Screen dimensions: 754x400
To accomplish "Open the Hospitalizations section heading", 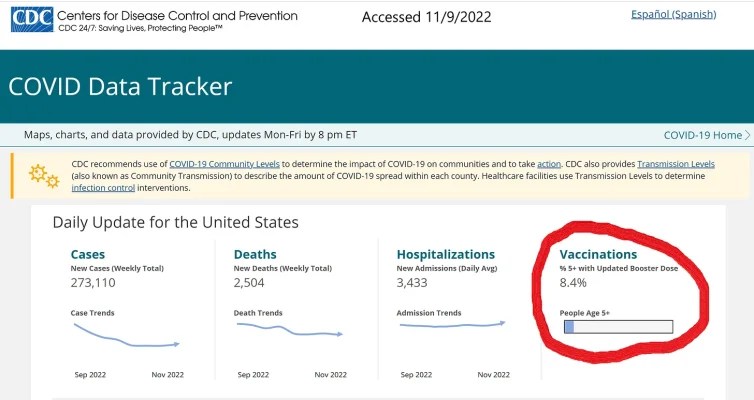I will 445,254.
